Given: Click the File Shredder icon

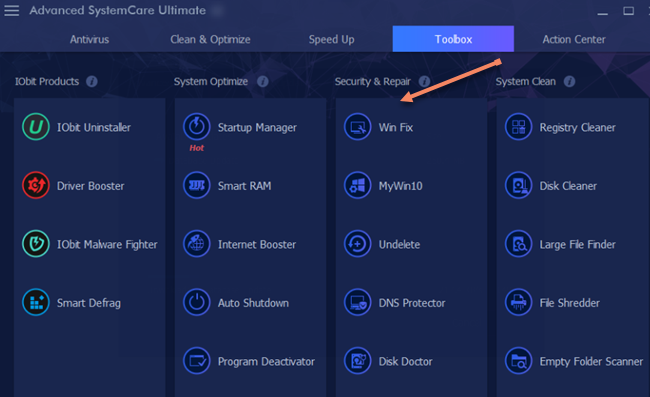Looking at the screenshot, I should coord(518,302).
